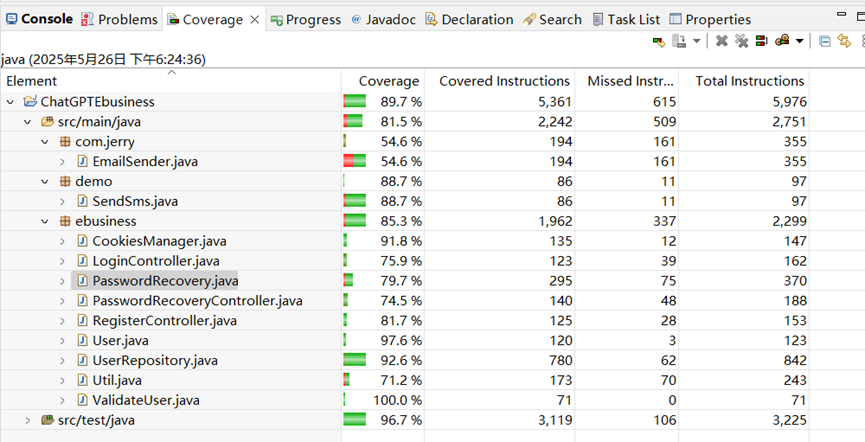The width and height of the screenshot is (865, 442).
Task: Collapse all tree nodes
Action: coord(825,41)
